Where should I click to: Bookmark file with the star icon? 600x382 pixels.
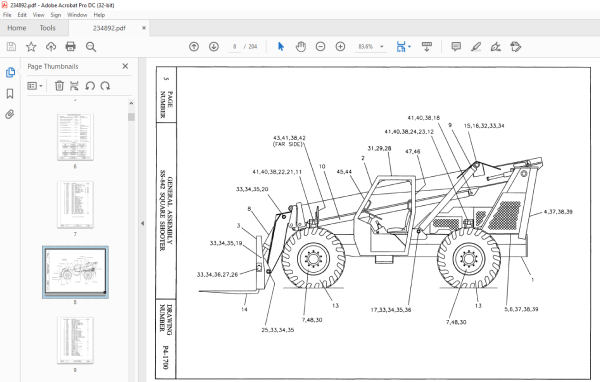point(31,47)
